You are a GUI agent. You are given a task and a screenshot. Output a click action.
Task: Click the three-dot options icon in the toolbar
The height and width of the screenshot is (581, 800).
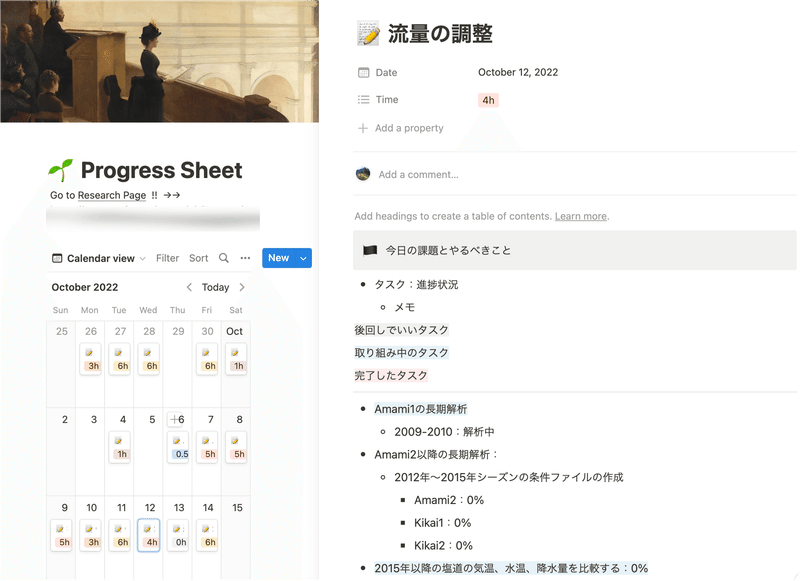(x=245, y=258)
